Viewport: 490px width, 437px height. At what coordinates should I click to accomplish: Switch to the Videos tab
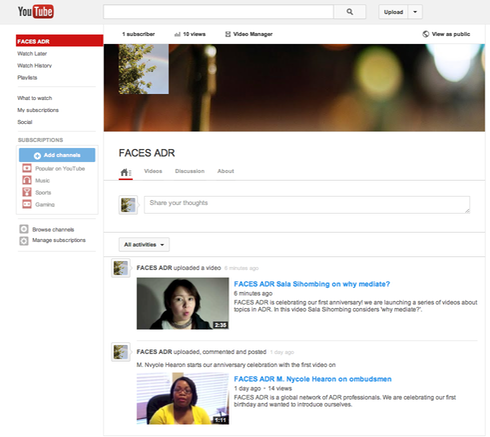tap(153, 171)
